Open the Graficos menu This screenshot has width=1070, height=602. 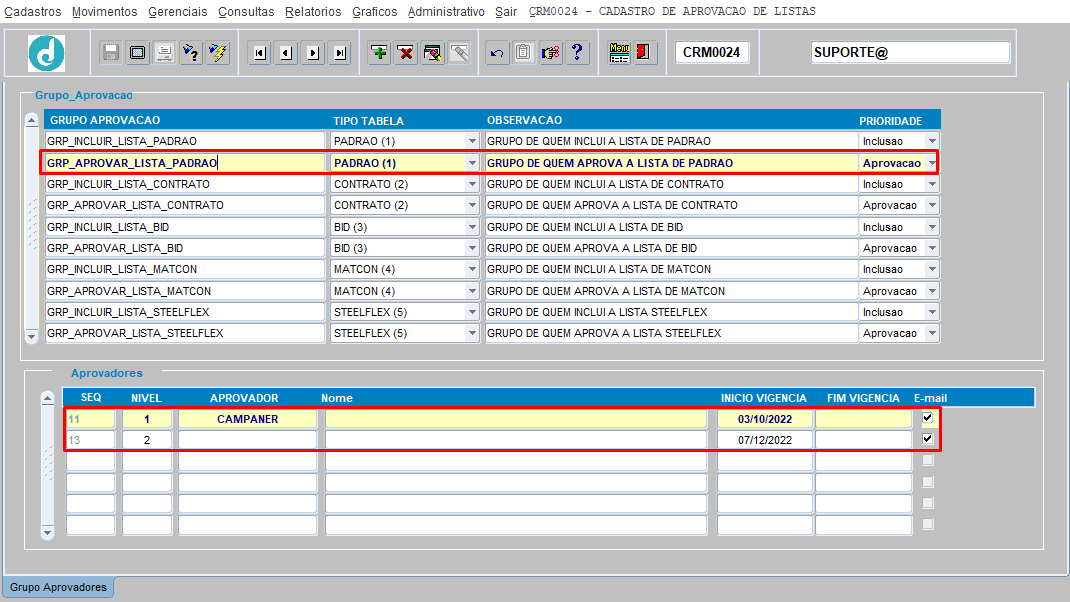(x=375, y=12)
